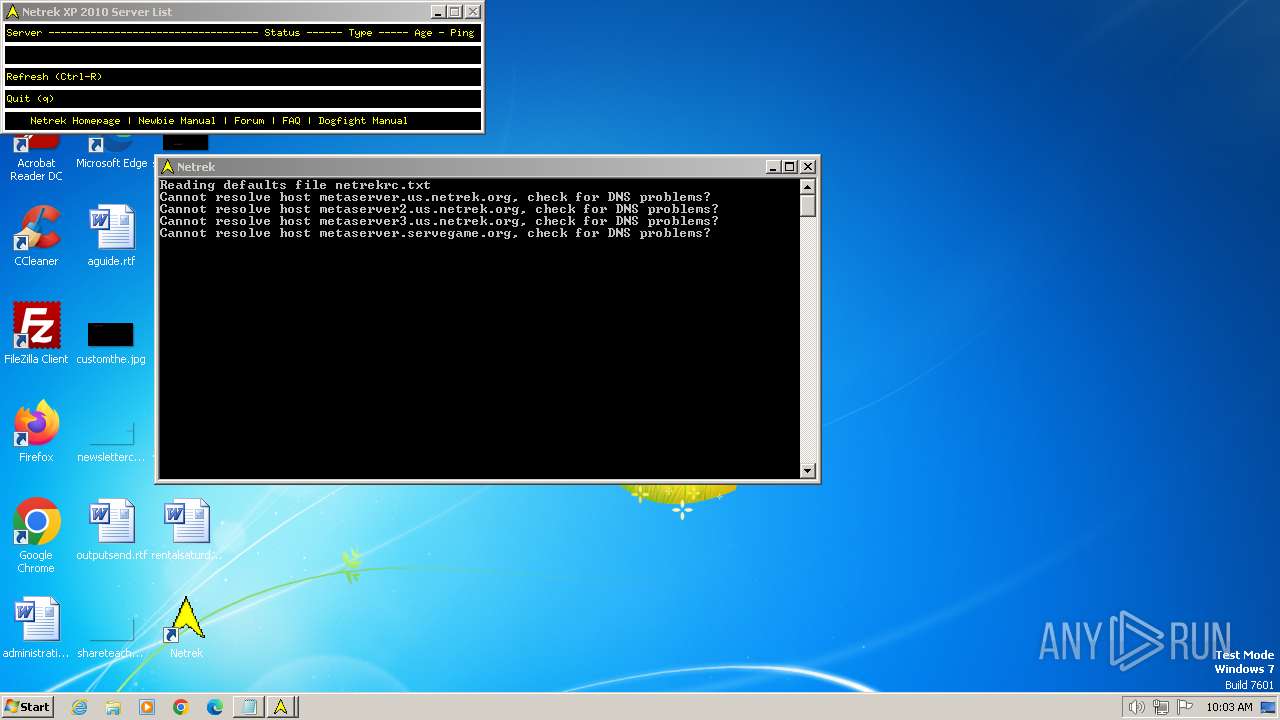Launch the CCleaner desktop shortcut
Viewport: 1280px width, 720px height.
click(36, 236)
